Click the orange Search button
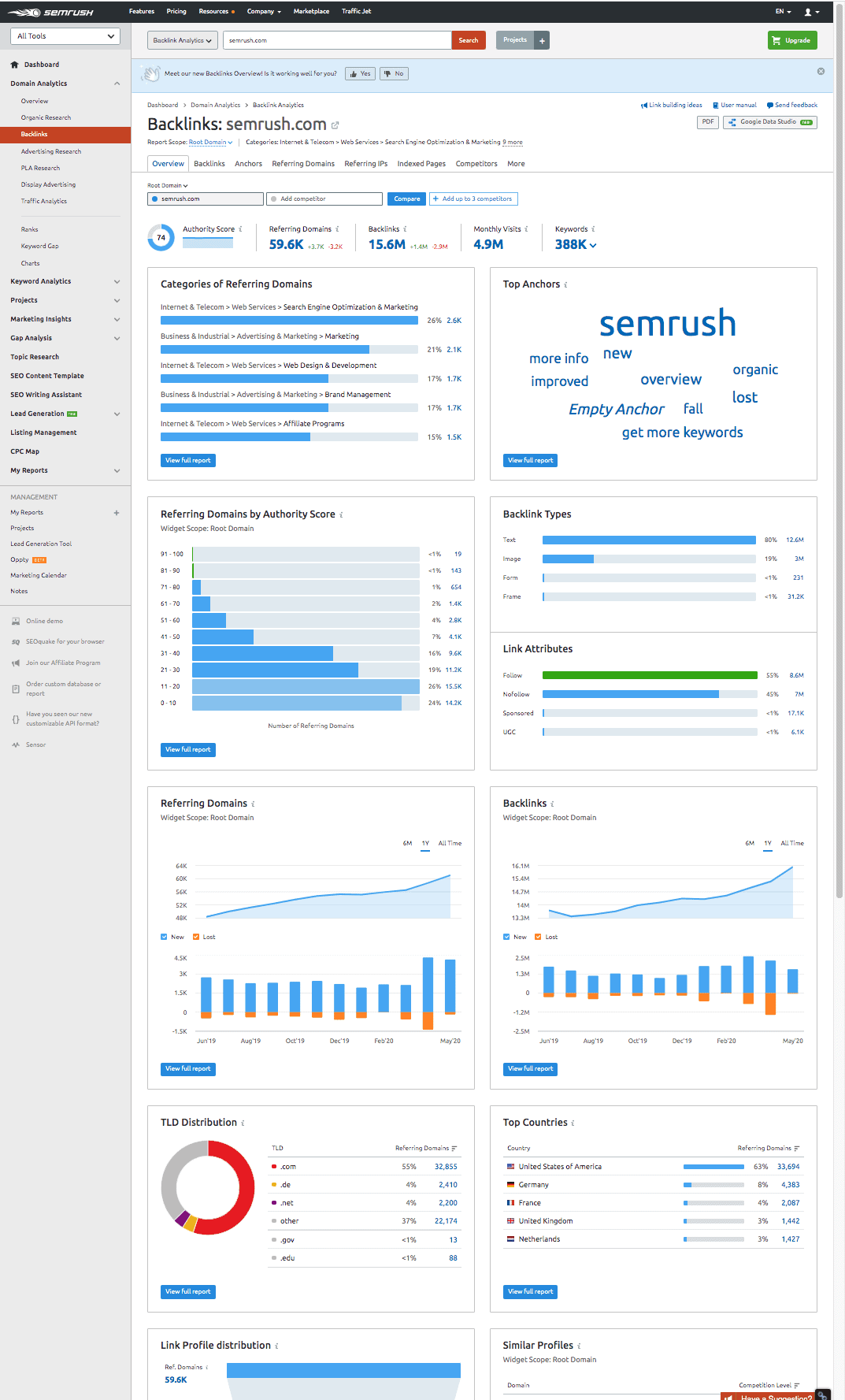 [469, 40]
